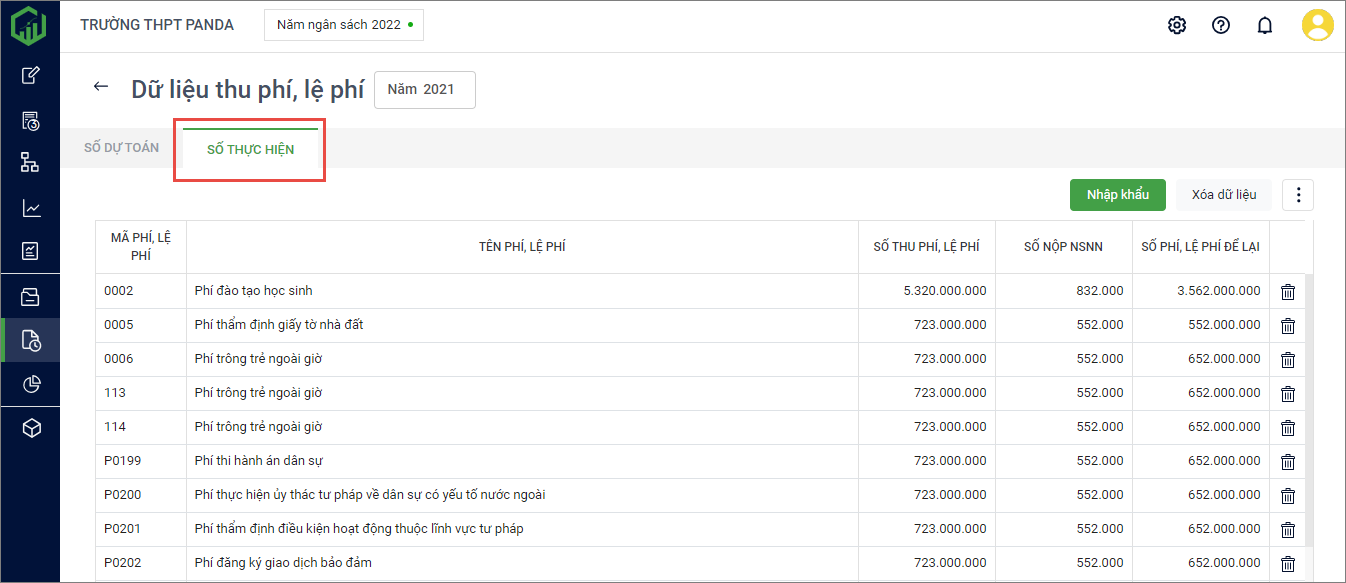Open the organization chart sidebar icon
The width and height of the screenshot is (1346, 583).
coord(31,162)
